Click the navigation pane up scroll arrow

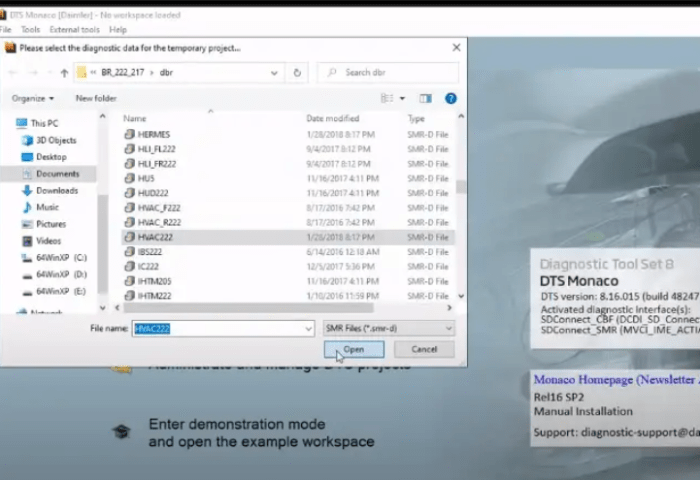pos(103,117)
